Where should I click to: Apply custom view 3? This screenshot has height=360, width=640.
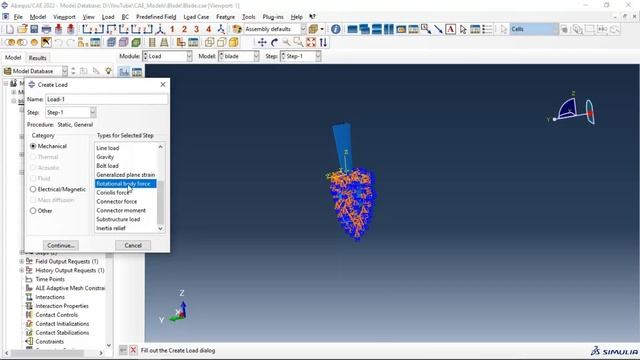tap(196, 29)
